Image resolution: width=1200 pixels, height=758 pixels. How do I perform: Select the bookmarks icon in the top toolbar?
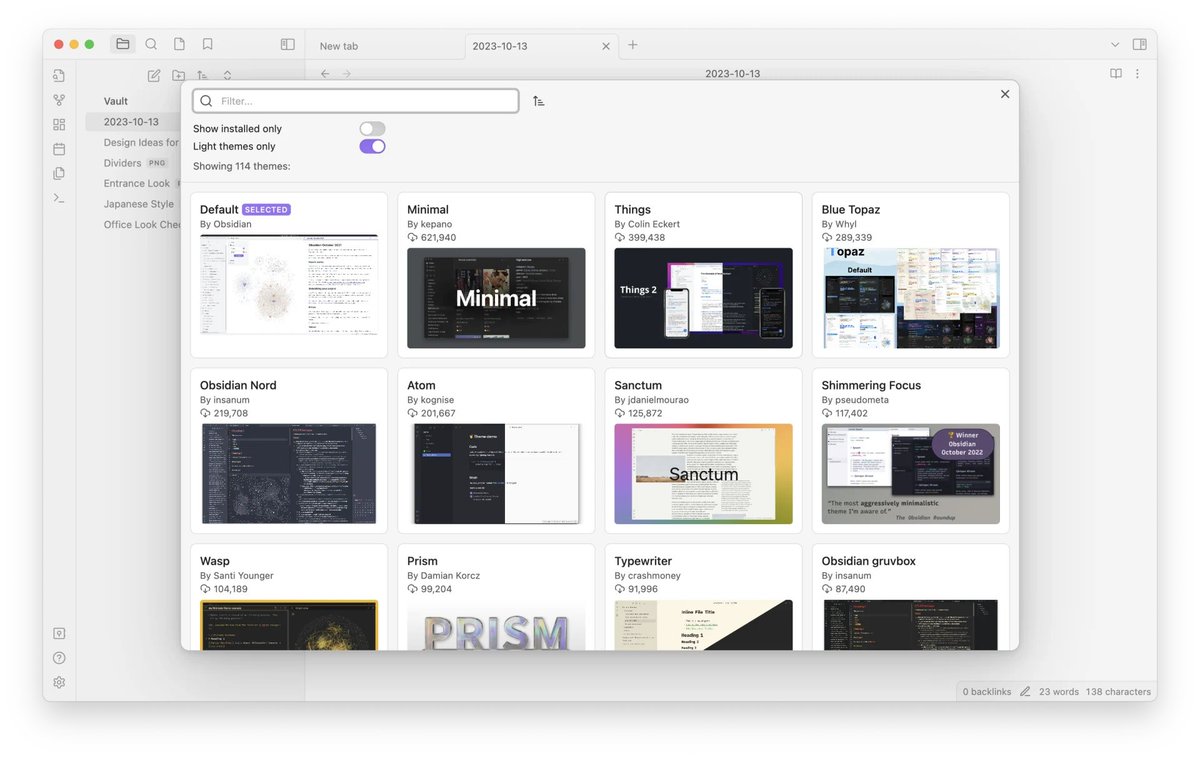(x=207, y=43)
